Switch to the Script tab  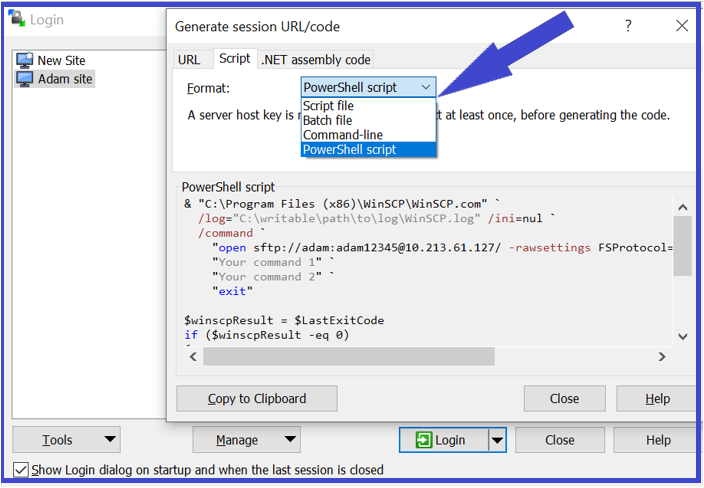[235, 58]
